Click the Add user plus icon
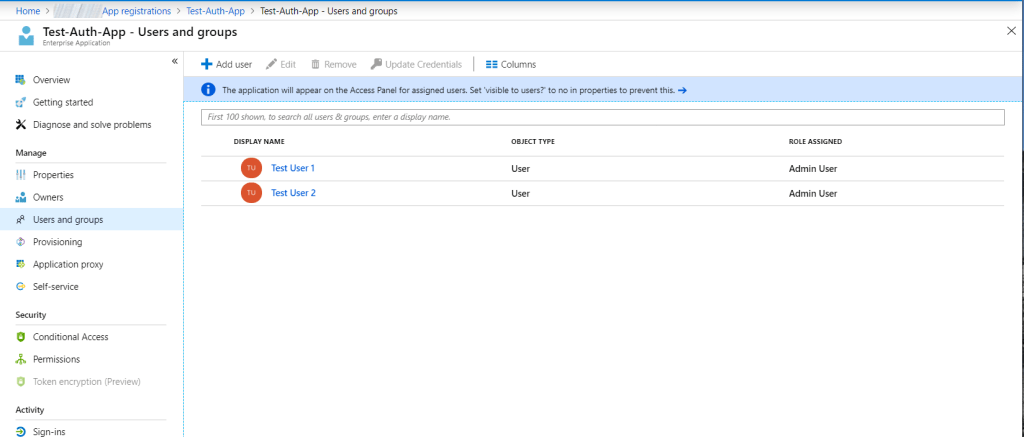 [207, 64]
